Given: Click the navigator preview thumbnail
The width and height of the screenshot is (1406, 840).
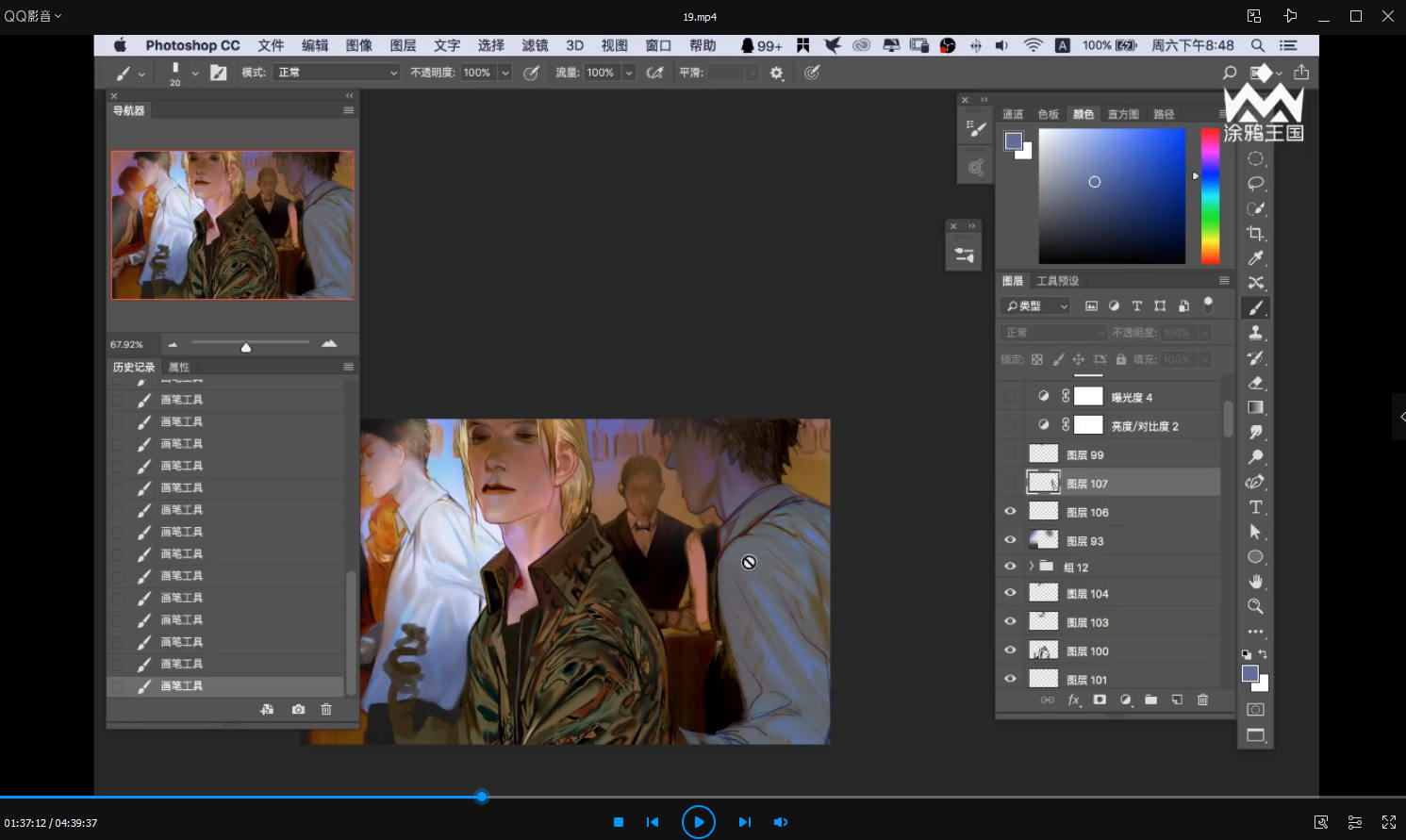Looking at the screenshot, I should pos(232,225).
